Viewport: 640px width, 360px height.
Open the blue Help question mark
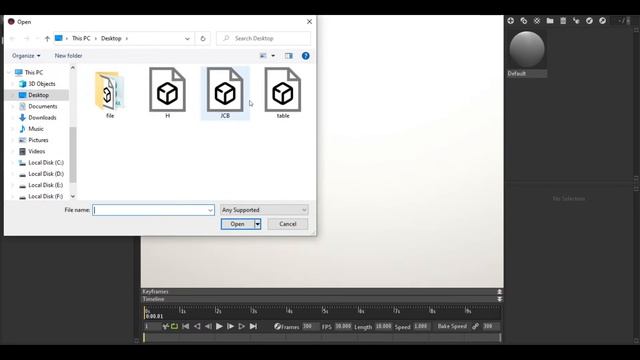[305, 56]
